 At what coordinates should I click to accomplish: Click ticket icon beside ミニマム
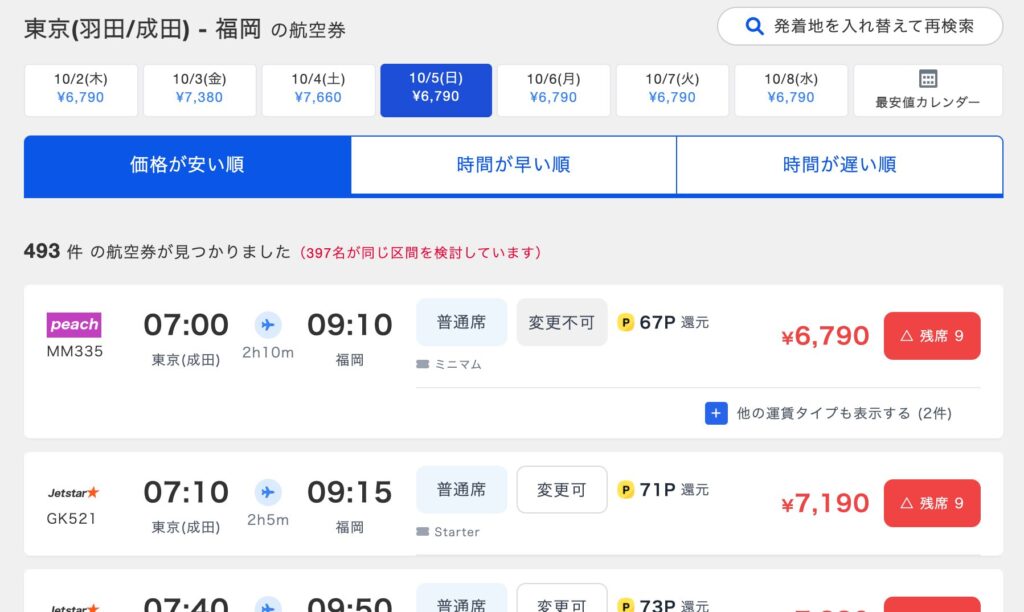click(423, 364)
